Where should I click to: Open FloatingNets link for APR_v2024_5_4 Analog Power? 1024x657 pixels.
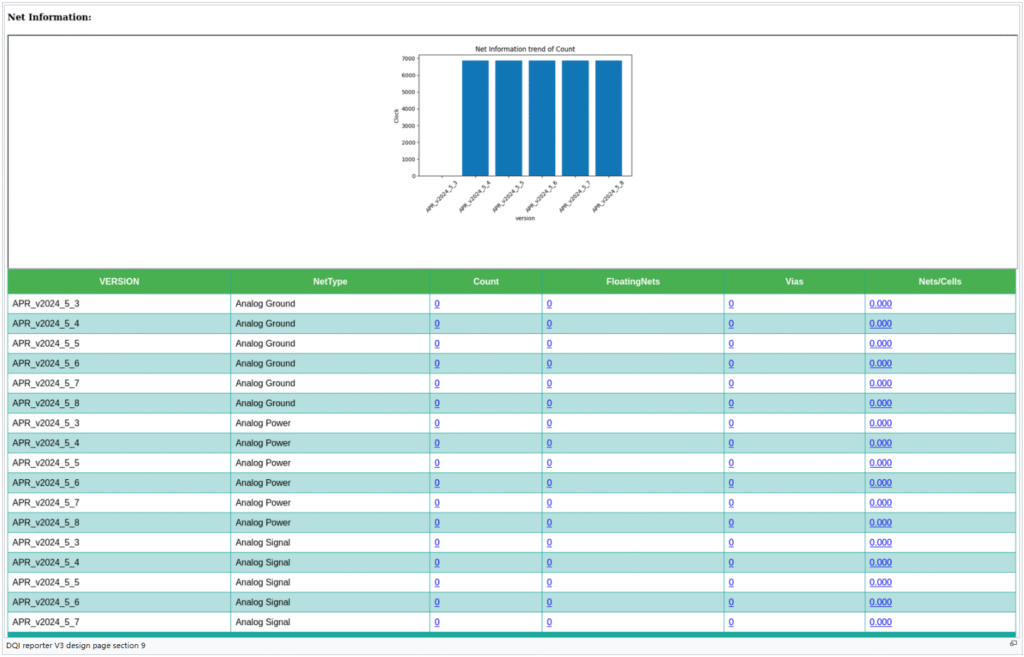(549, 443)
